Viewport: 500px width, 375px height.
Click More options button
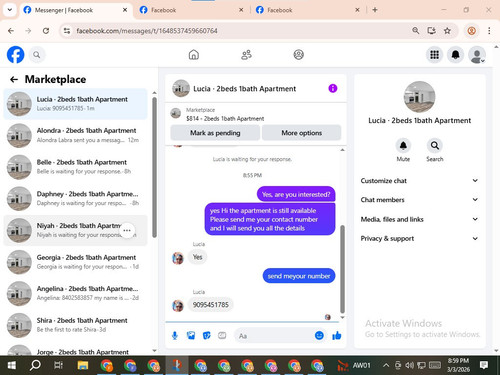click(302, 133)
